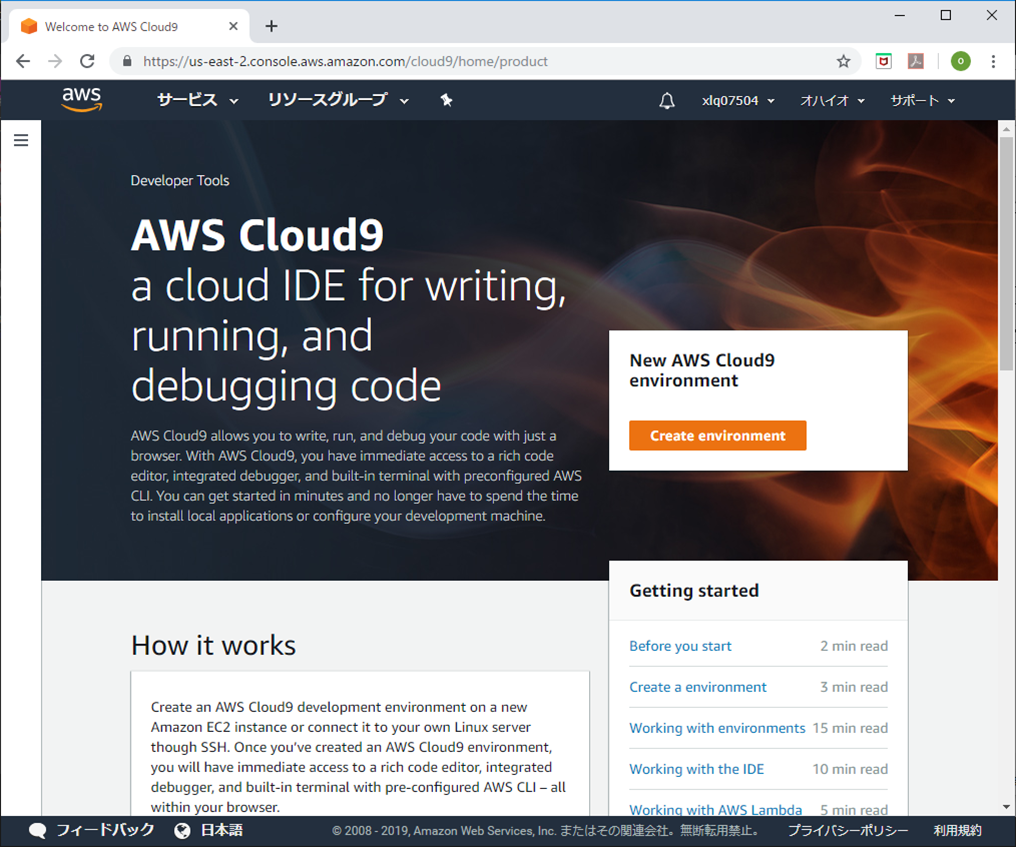1016x847 pixels.
Task: Click the globe language icon
Action: coord(183,831)
